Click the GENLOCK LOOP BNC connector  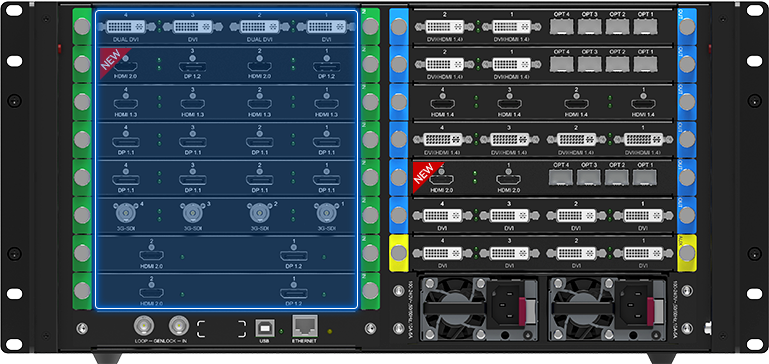[x=144, y=326]
